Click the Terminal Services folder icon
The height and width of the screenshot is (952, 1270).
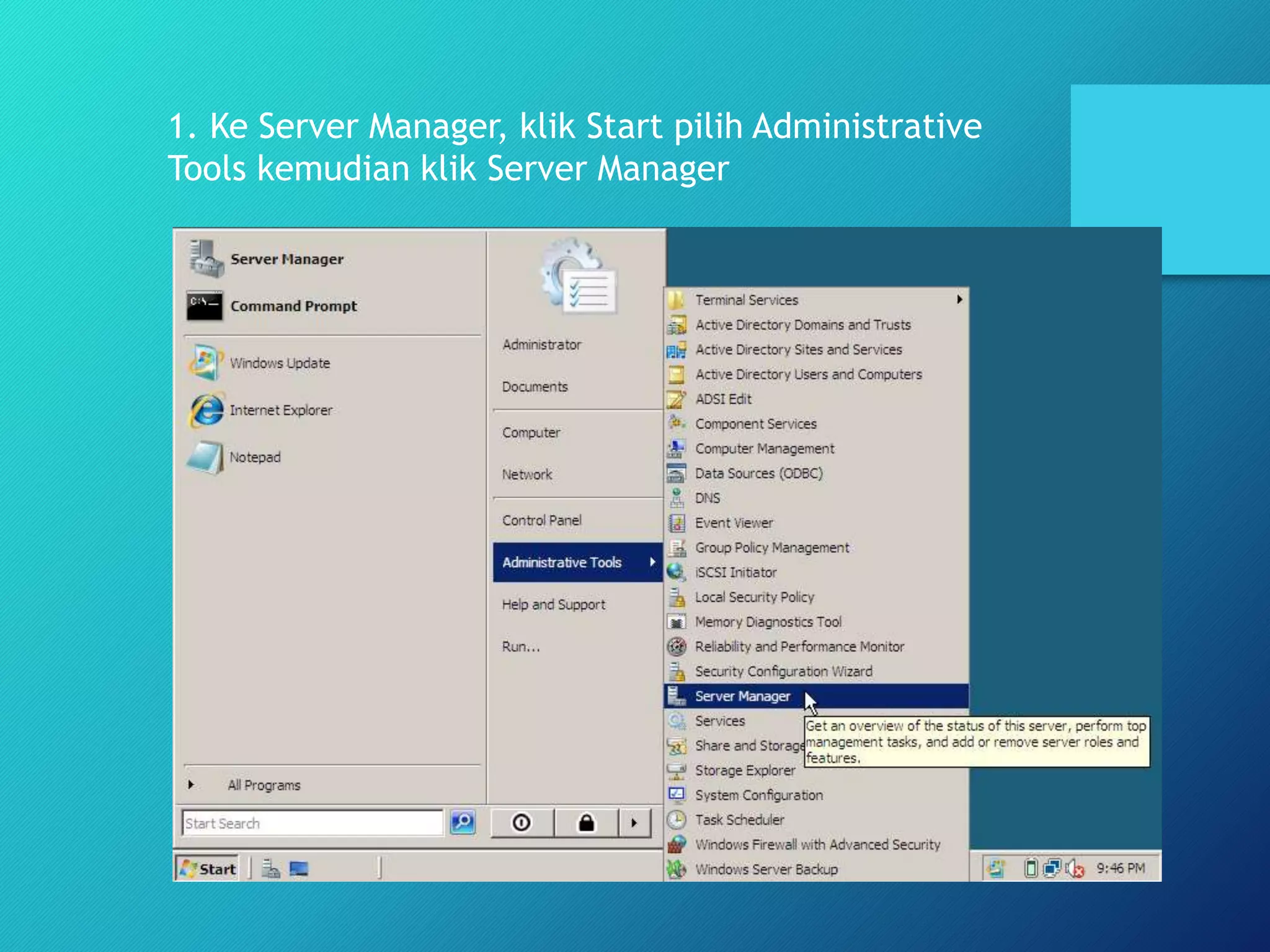tap(677, 300)
